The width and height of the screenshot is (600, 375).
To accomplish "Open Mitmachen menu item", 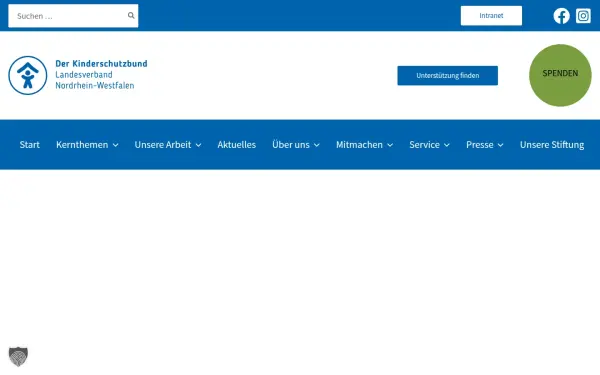I will pos(359,145).
